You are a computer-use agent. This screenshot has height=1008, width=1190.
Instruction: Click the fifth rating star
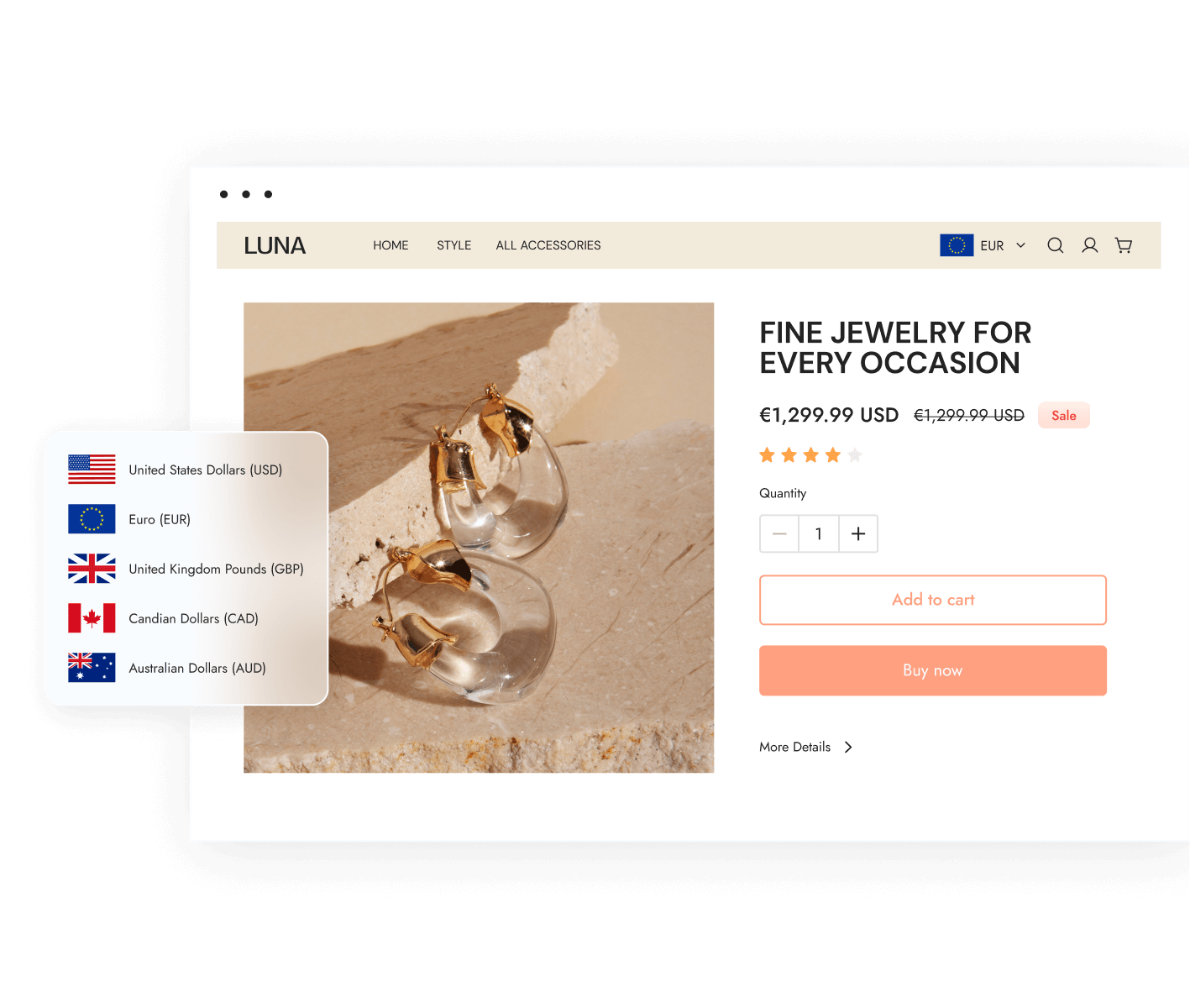[x=855, y=455]
